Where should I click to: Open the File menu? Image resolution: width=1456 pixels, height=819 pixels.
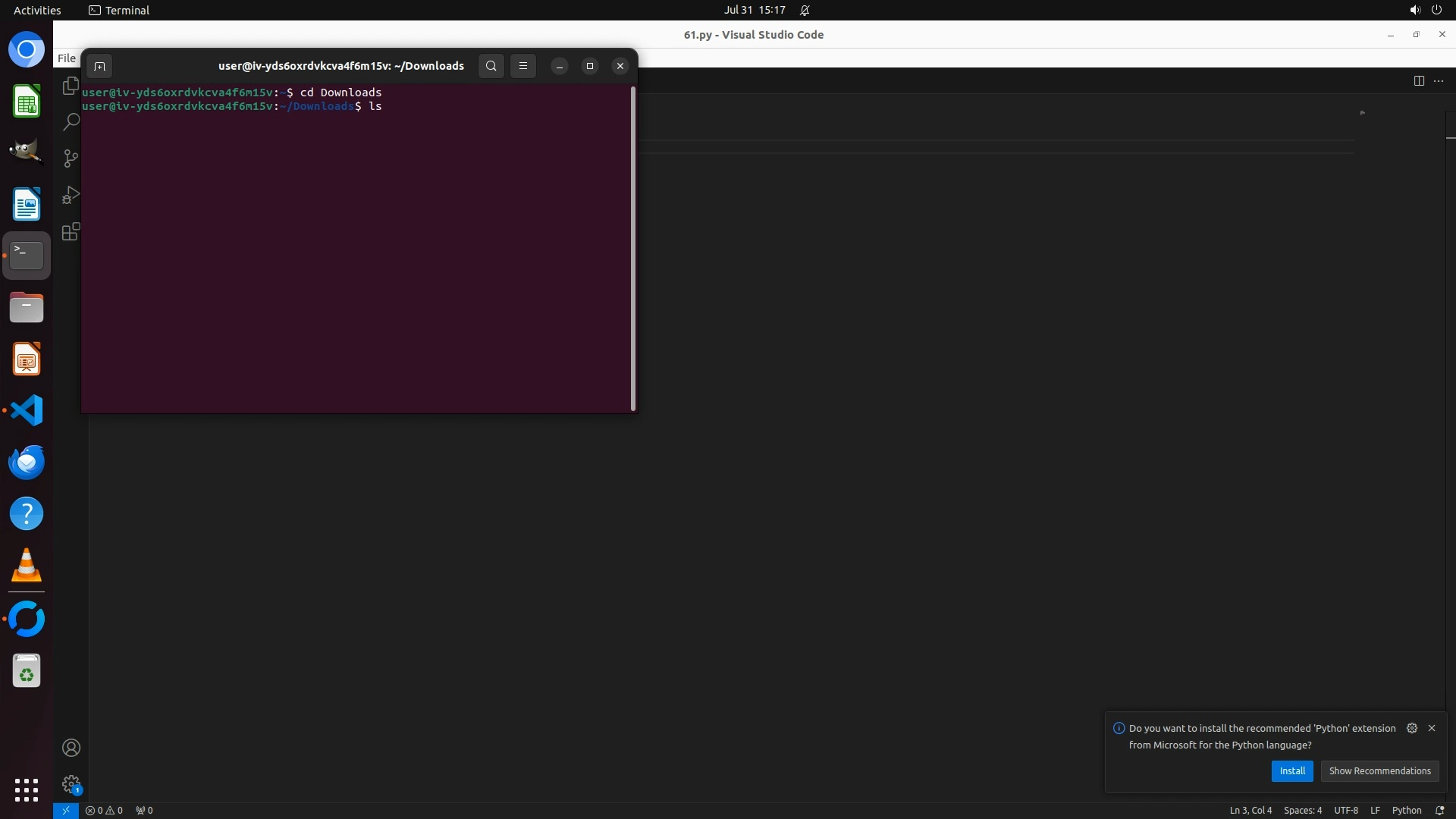tap(67, 58)
